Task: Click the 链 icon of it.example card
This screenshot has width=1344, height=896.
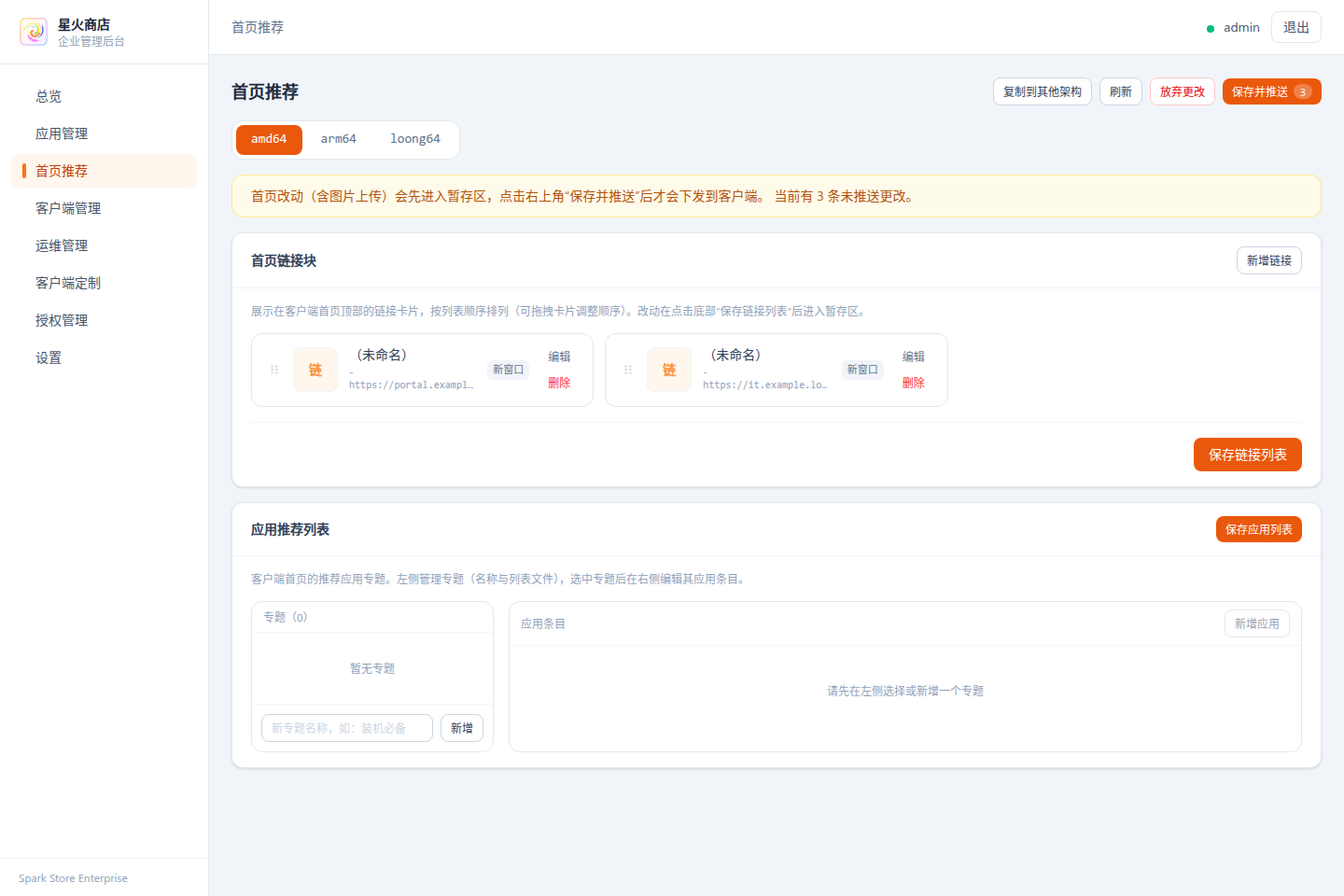Action: (x=669, y=370)
